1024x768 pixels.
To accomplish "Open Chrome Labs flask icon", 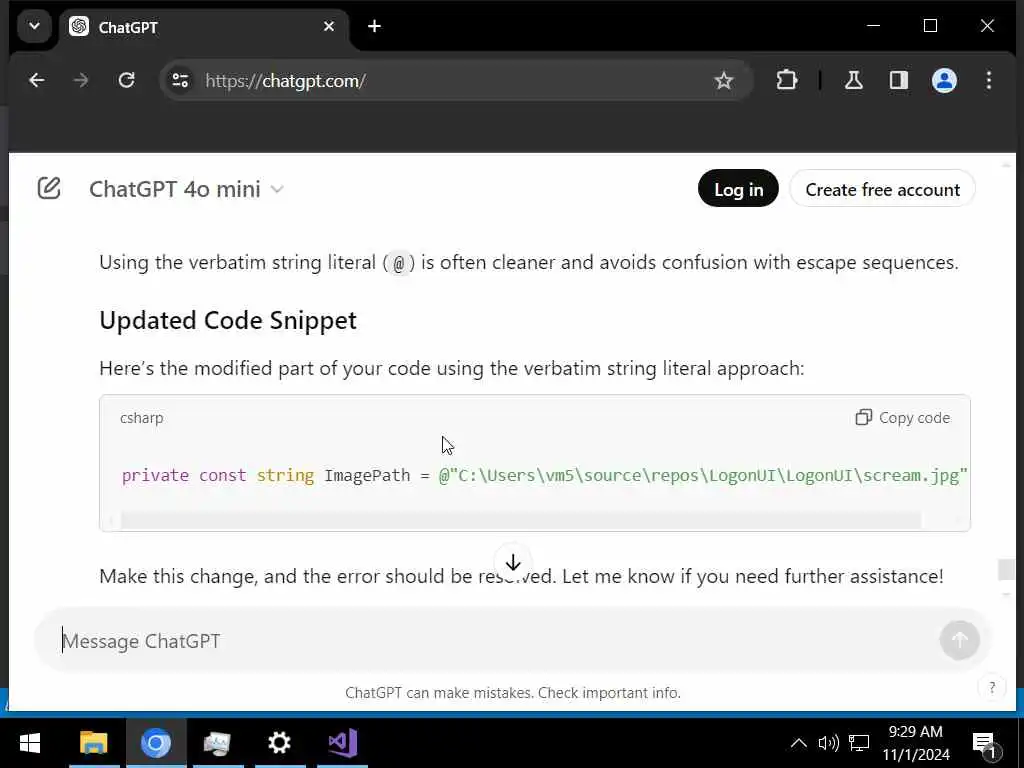I will pos(854,80).
